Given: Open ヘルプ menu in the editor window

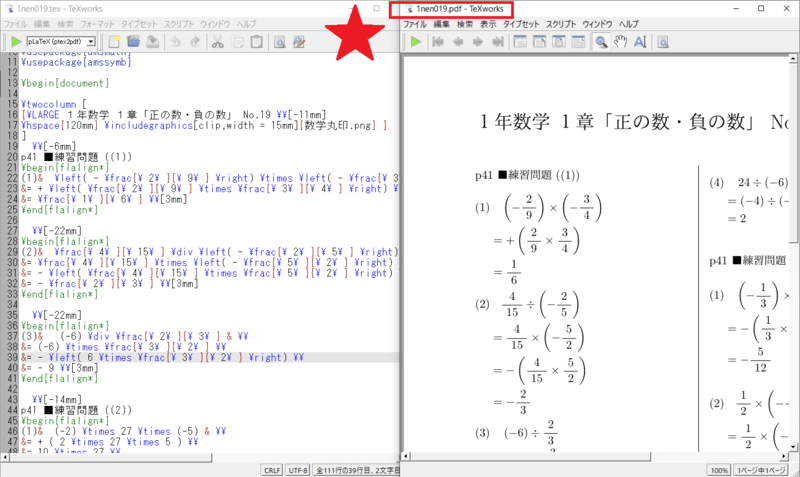Looking at the screenshot, I should tap(246, 24).
